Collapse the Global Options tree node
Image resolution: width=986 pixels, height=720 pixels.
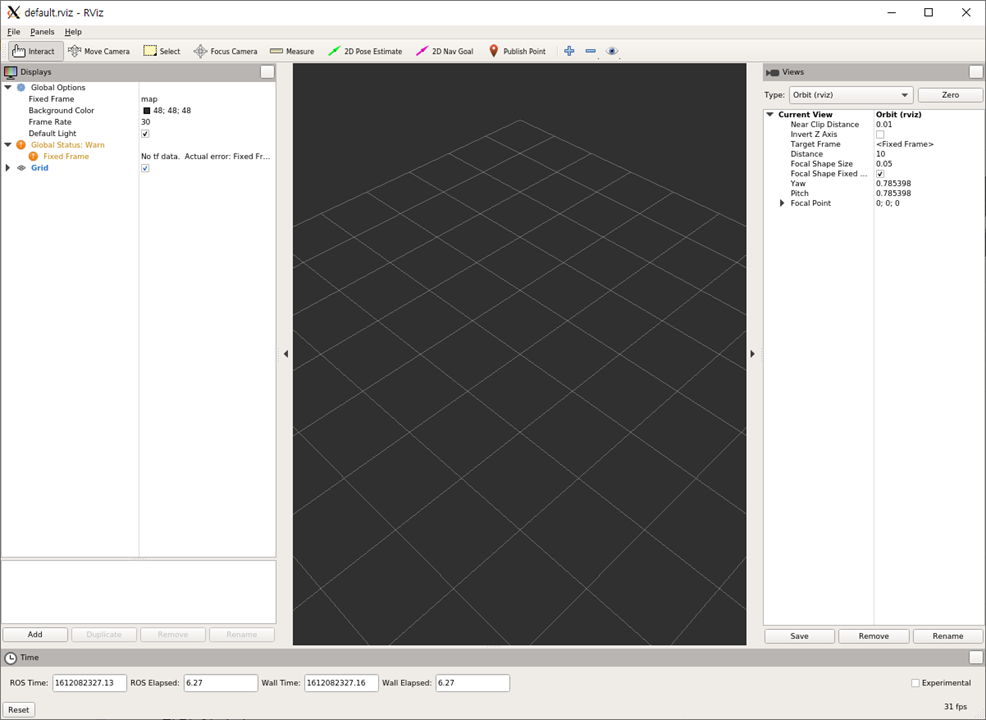pos(8,87)
